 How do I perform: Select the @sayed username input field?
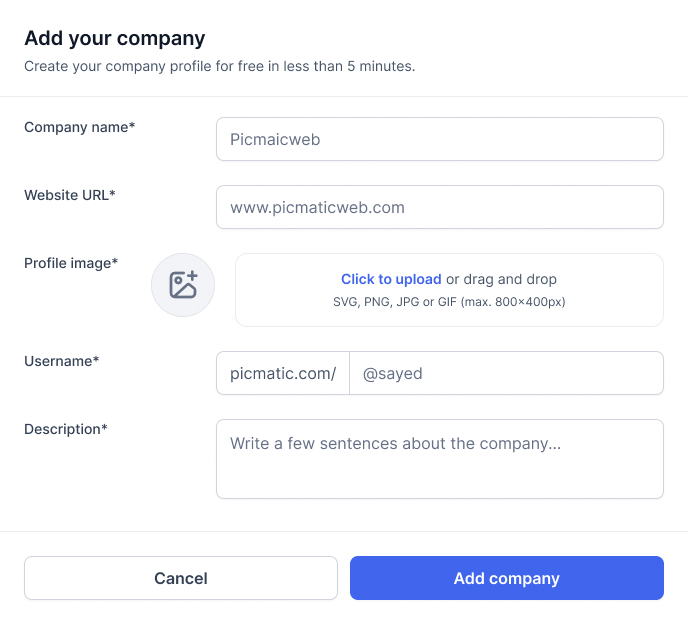(506, 373)
